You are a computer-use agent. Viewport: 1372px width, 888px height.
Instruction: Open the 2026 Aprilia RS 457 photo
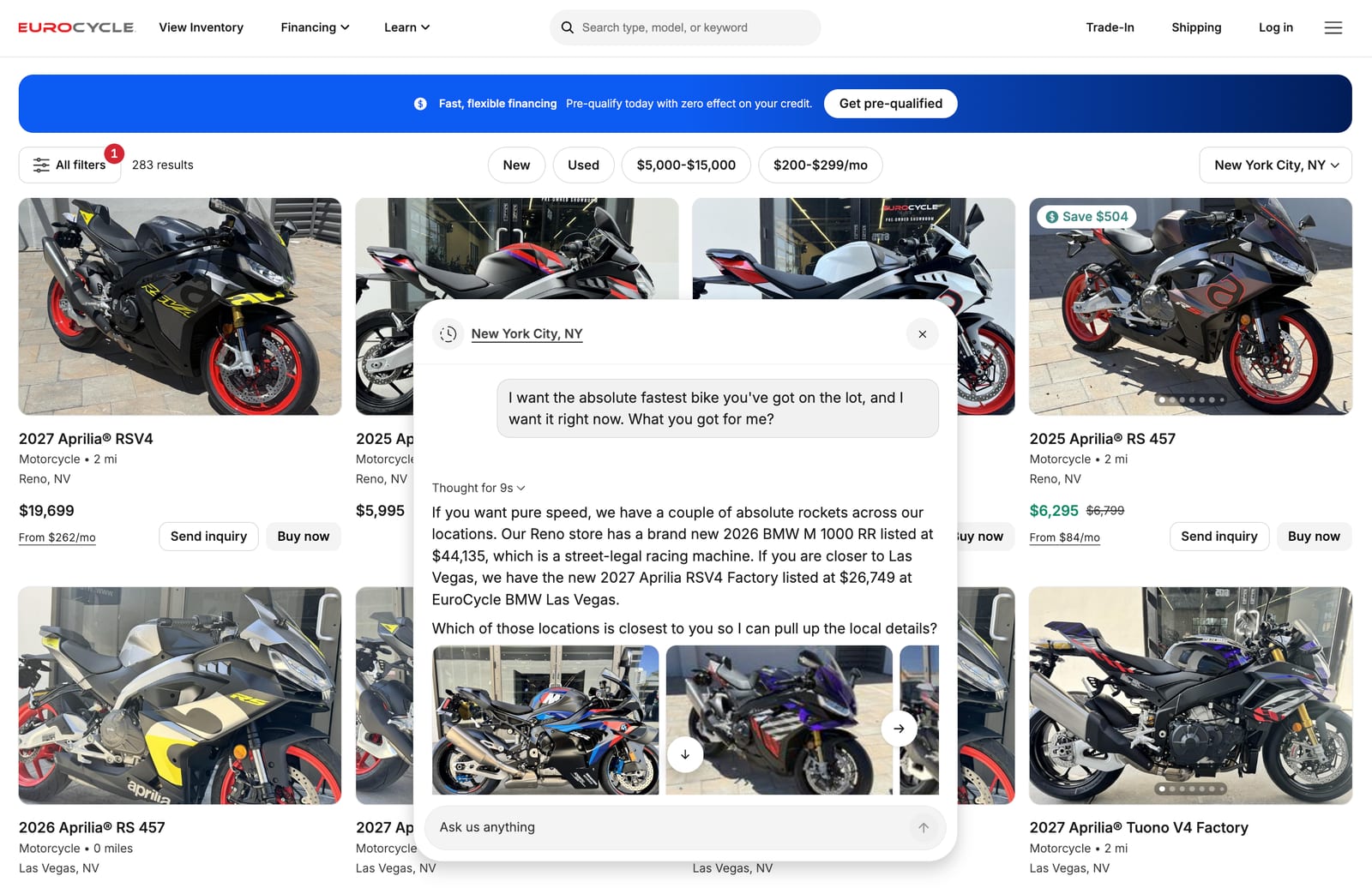[x=180, y=695]
